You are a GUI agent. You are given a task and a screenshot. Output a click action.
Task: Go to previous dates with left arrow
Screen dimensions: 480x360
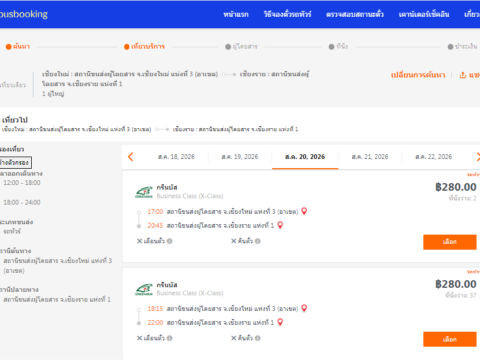tap(131, 157)
